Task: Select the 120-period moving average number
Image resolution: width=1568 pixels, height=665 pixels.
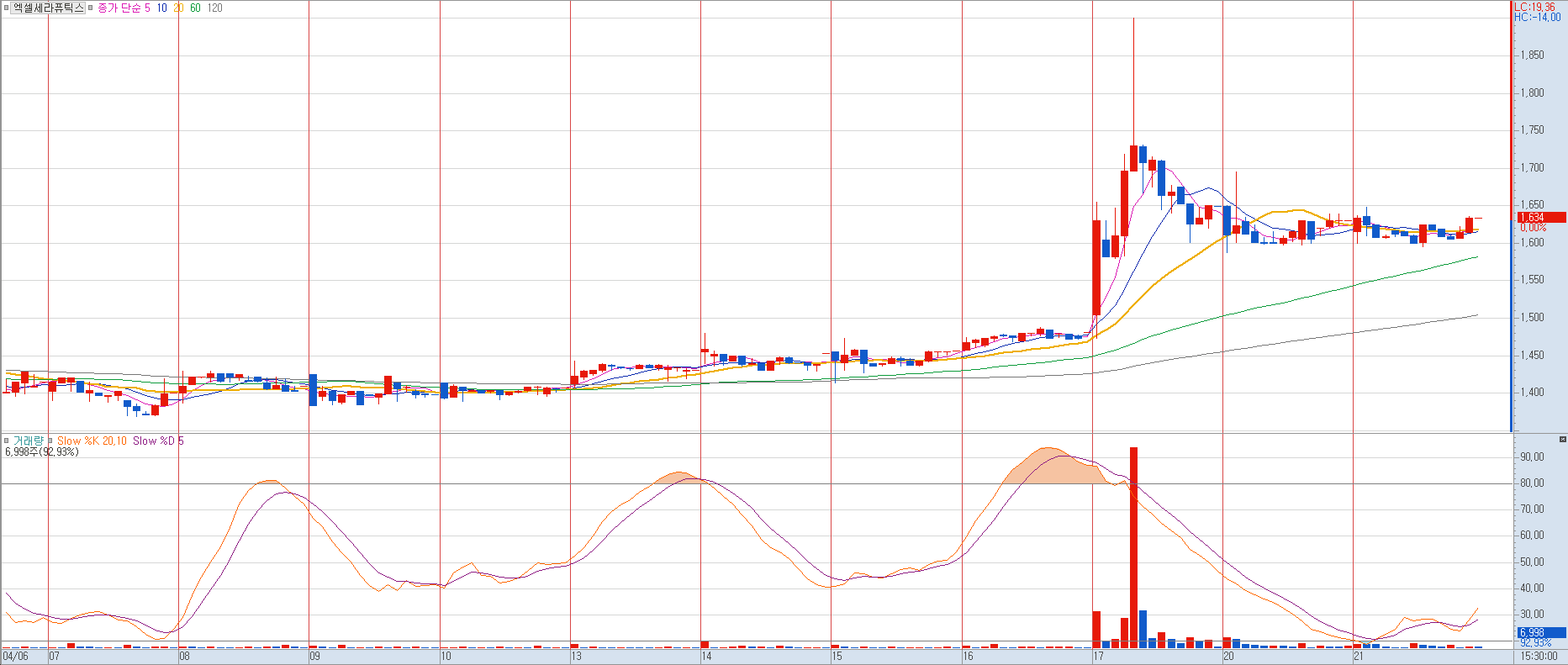Action: (x=215, y=8)
